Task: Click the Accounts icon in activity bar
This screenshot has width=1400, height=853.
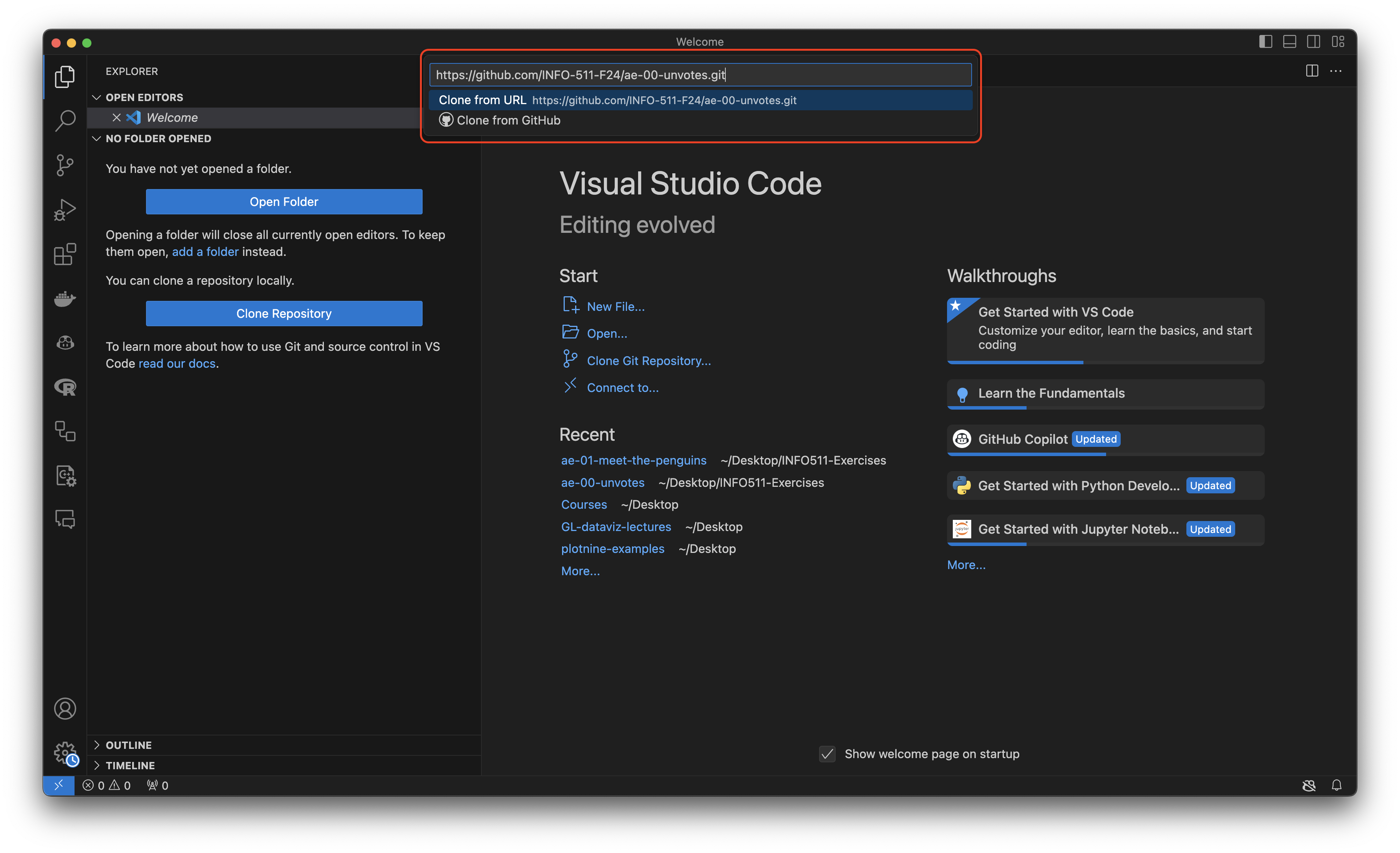Action: click(65, 708)
